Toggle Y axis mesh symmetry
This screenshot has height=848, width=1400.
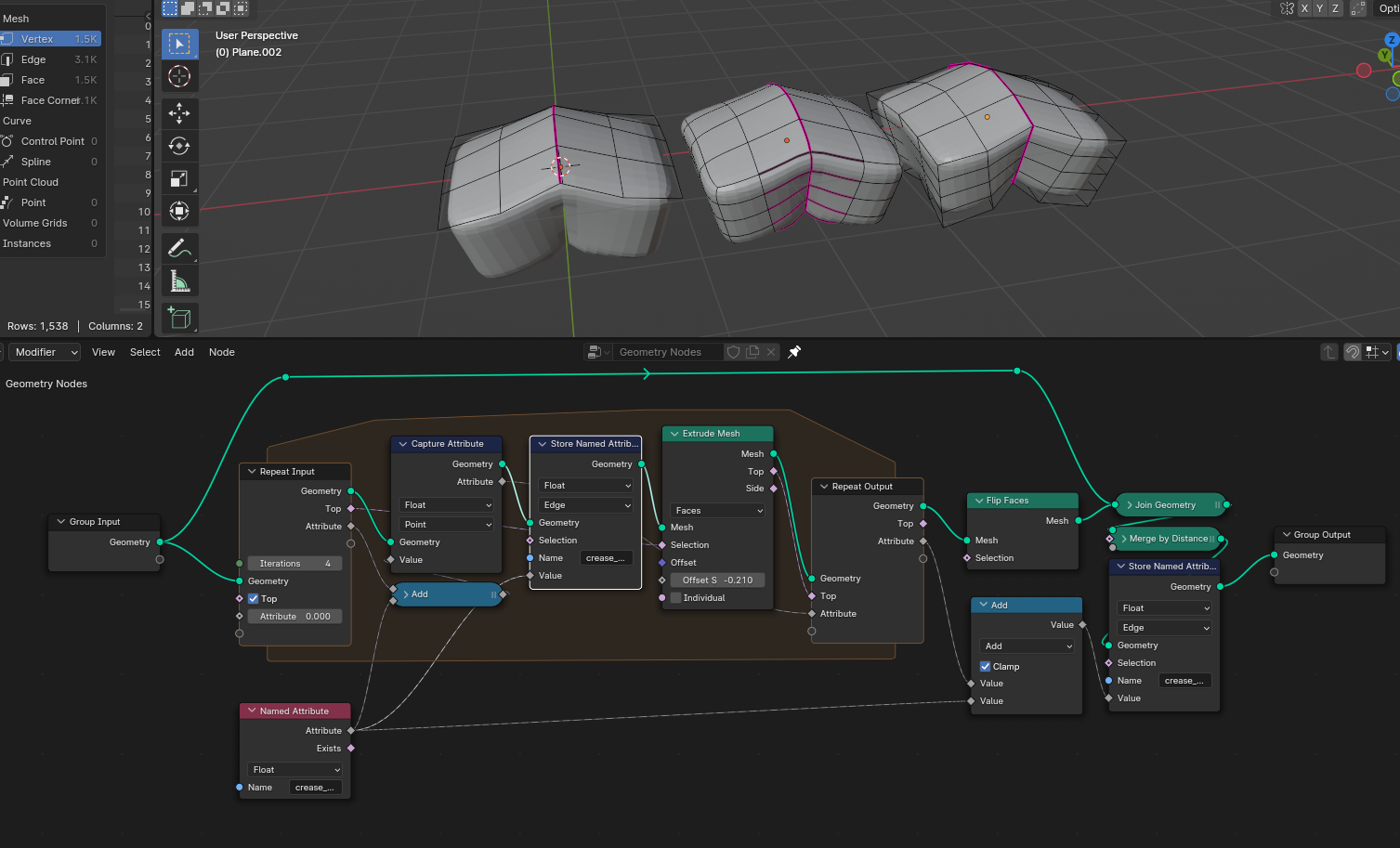(x=1319, y=8)
